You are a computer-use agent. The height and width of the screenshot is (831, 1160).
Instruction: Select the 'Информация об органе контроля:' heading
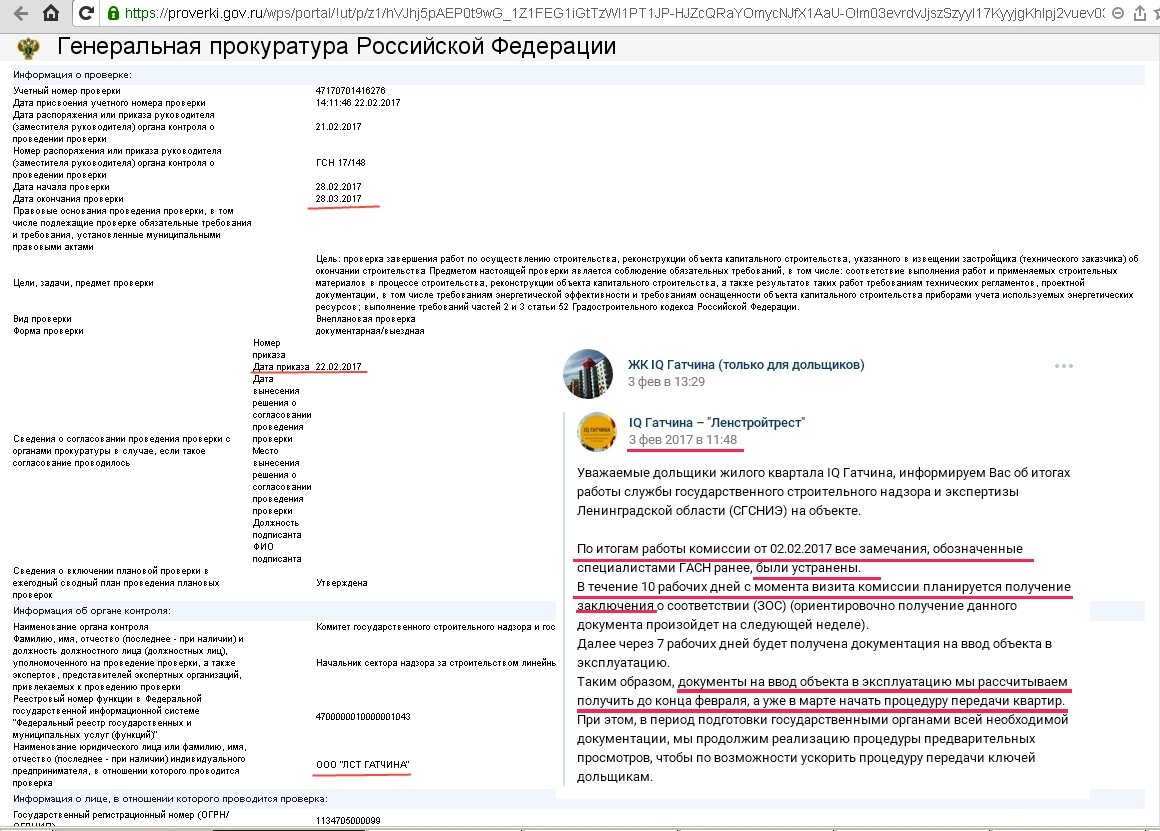[92, 610]
